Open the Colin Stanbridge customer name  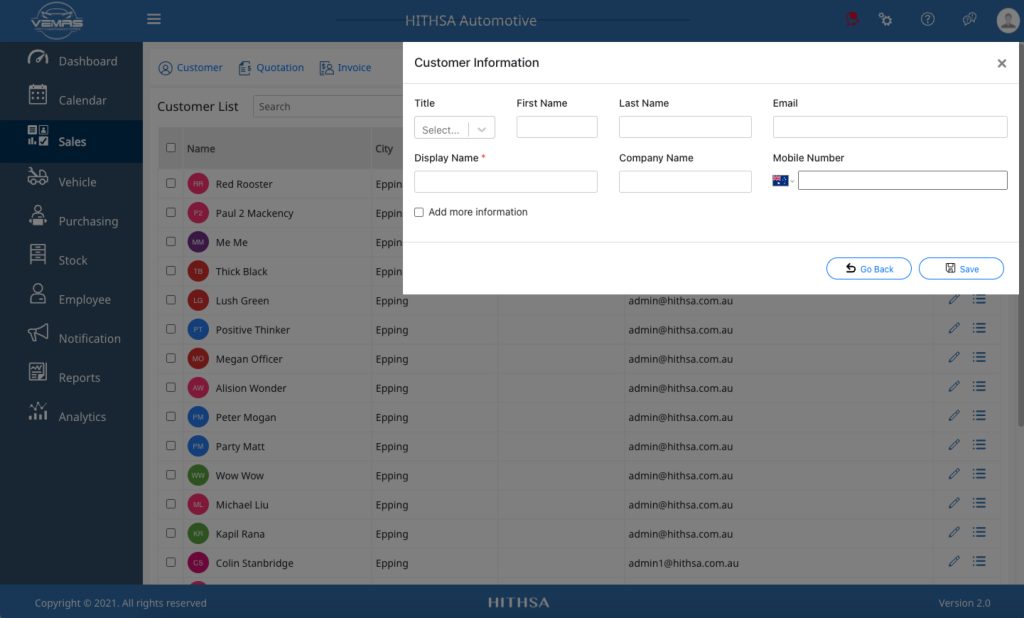(255, 563)
